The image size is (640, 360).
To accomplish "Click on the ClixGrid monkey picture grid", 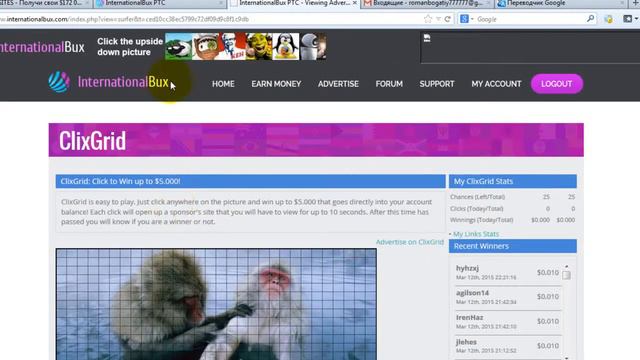I will point(216,304).
